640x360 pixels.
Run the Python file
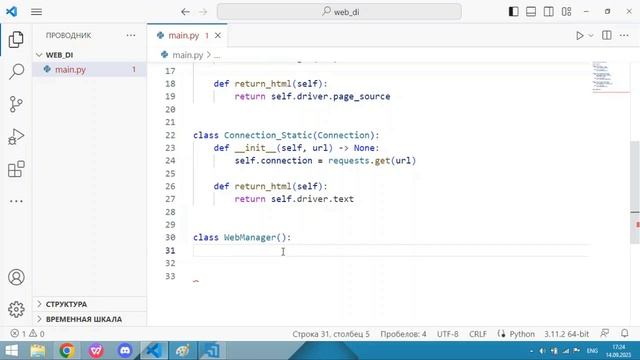579,36
